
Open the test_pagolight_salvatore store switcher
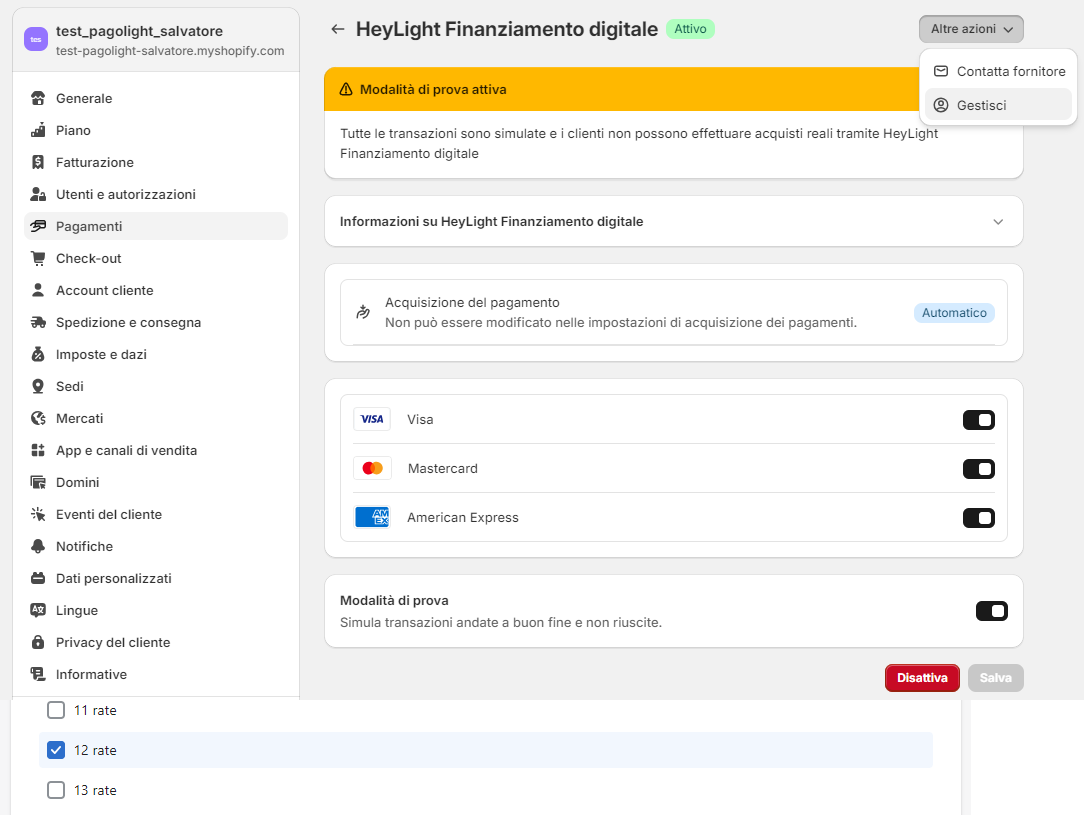(156, 40)
